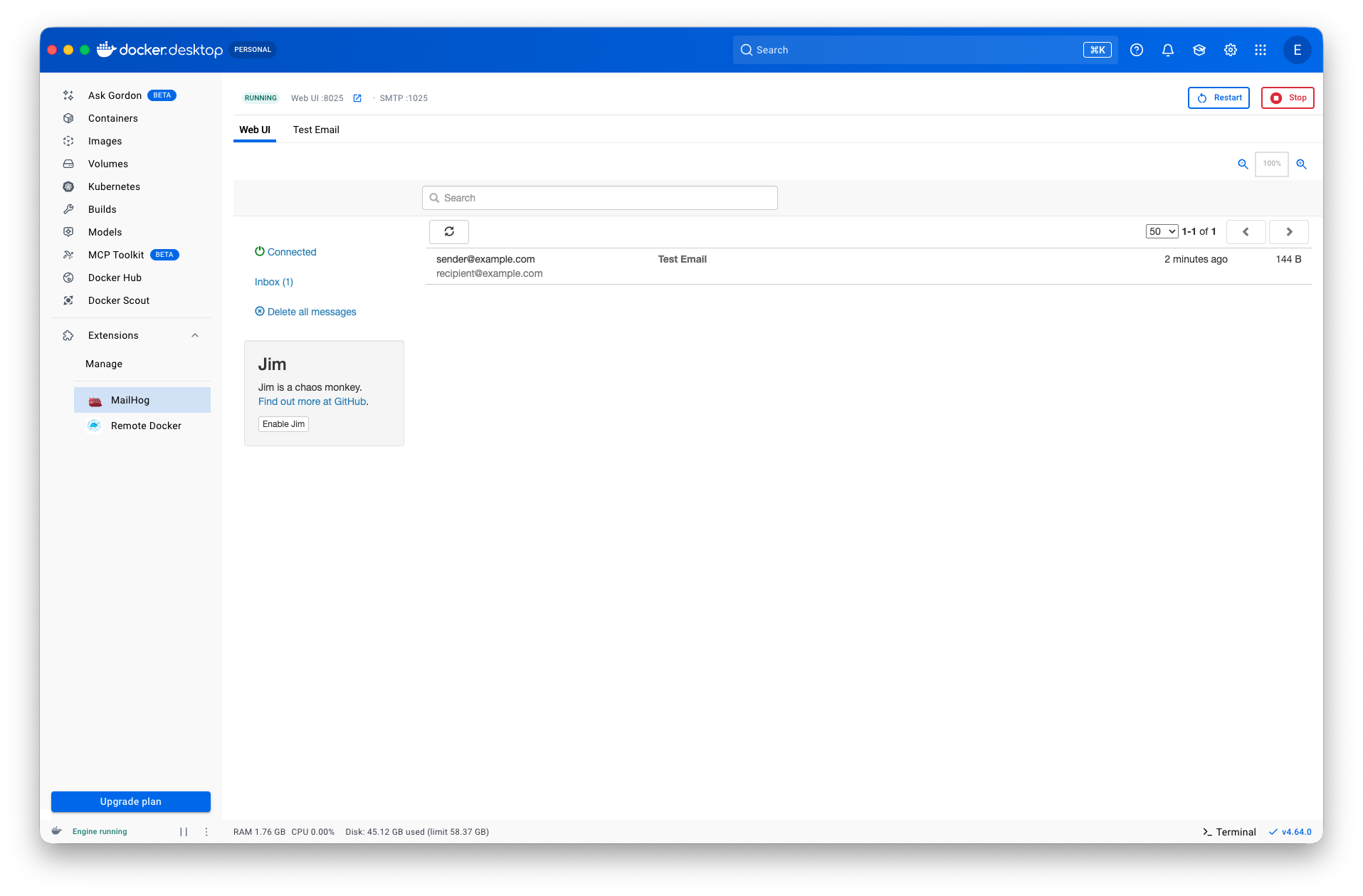Select Containers in the sidebar
The height and width of the screenshot is (896, 1363).
point(112,118)
